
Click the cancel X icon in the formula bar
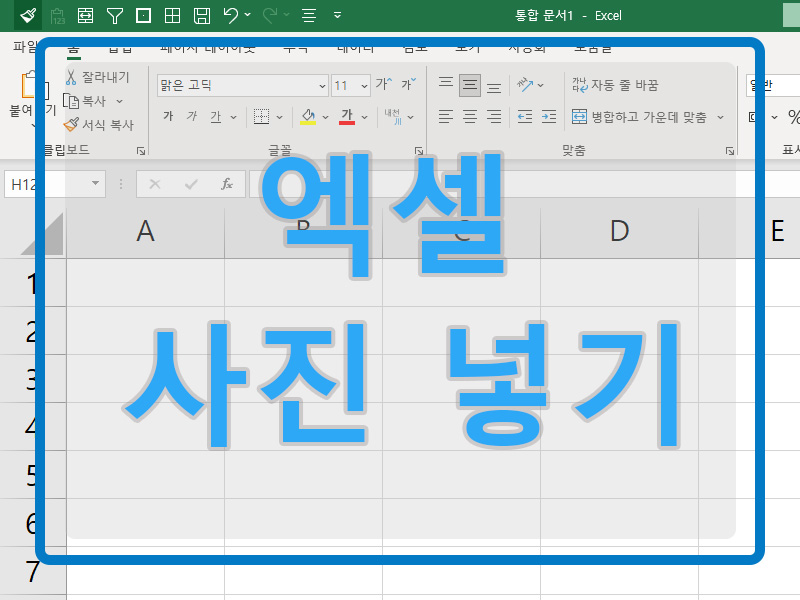point(155,184)
